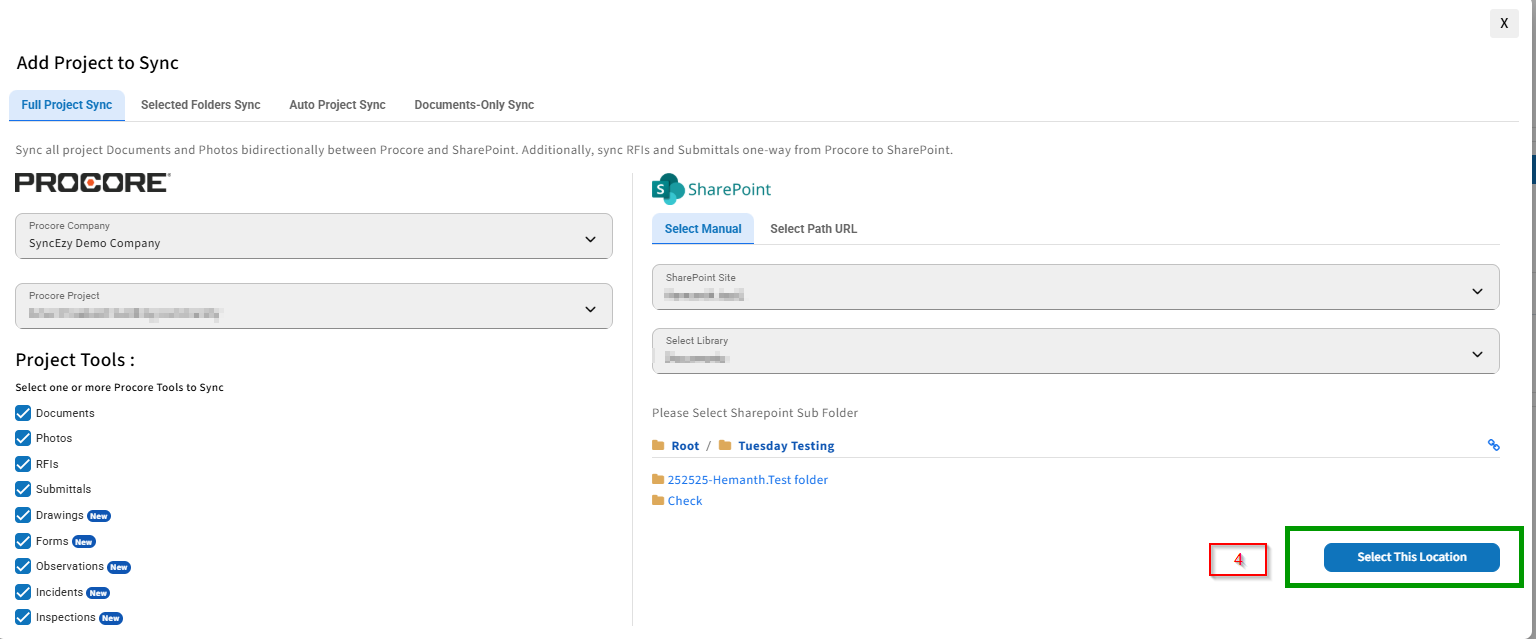Screen dimensions: 1536x639
Task: Navigate to Root in the breadcrumb
Action: [685, 446]
